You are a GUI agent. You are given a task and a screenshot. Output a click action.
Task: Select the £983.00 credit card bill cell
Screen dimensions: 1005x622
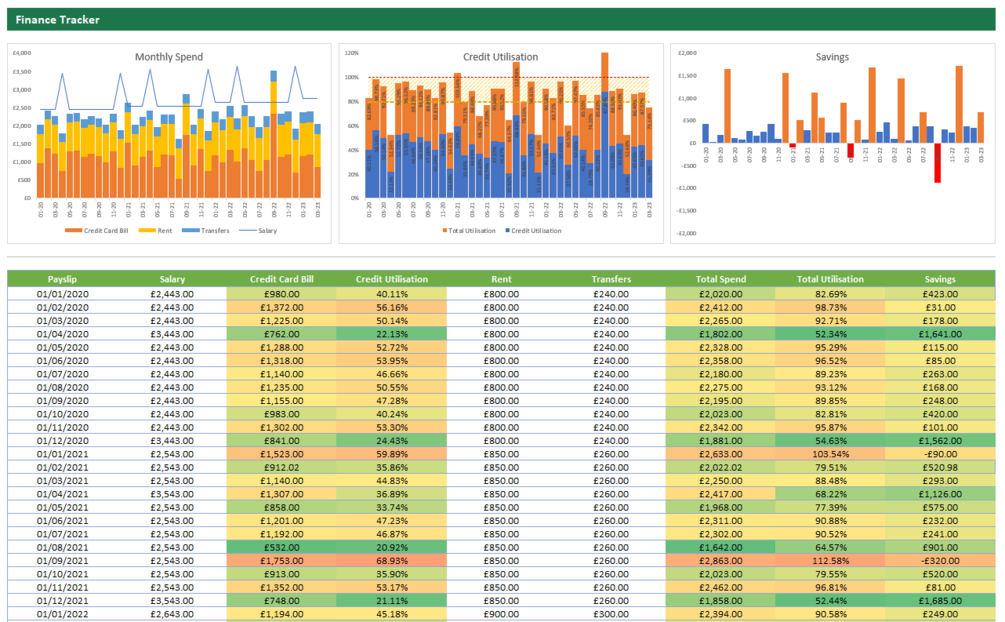click(281, 414)
